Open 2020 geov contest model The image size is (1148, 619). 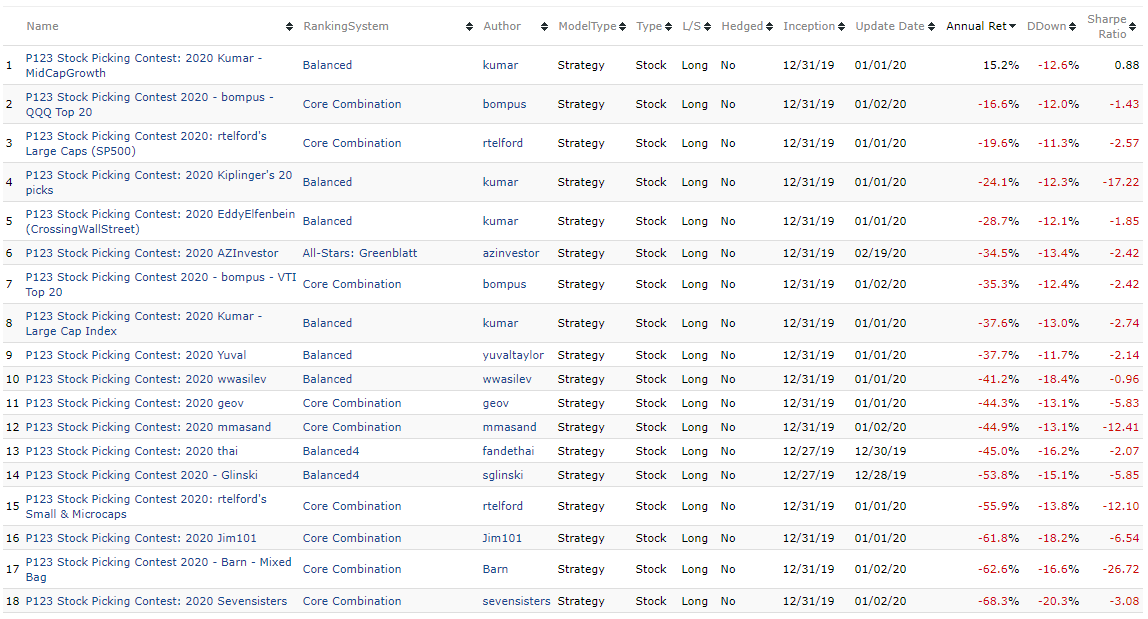pos(135,403)
